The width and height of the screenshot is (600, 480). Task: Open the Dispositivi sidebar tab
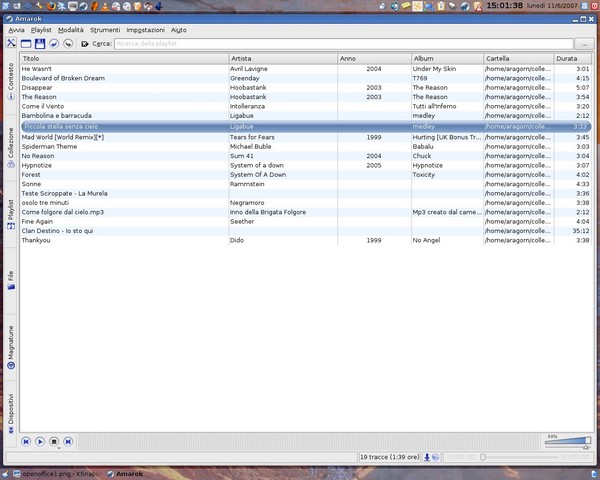(x=11, y=413)
